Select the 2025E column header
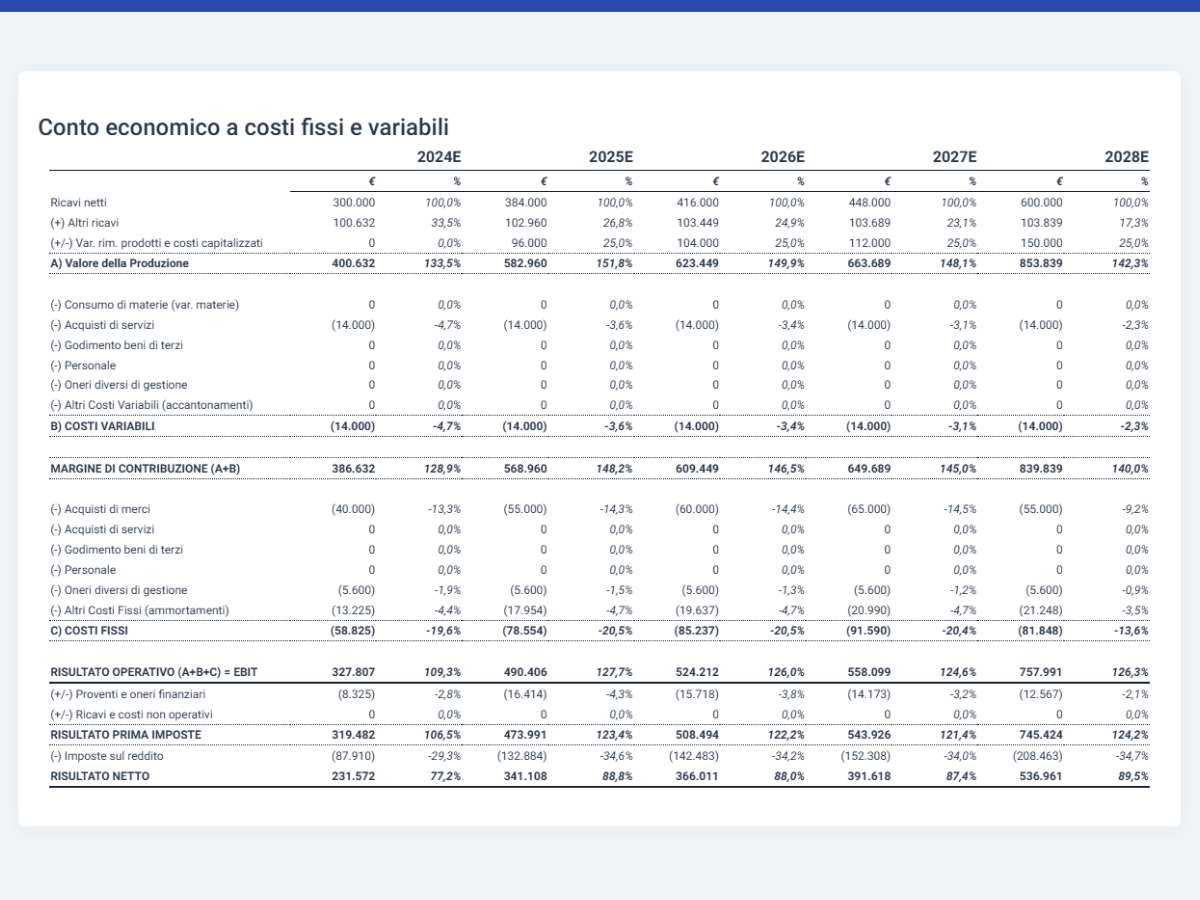 click(611, 157)
